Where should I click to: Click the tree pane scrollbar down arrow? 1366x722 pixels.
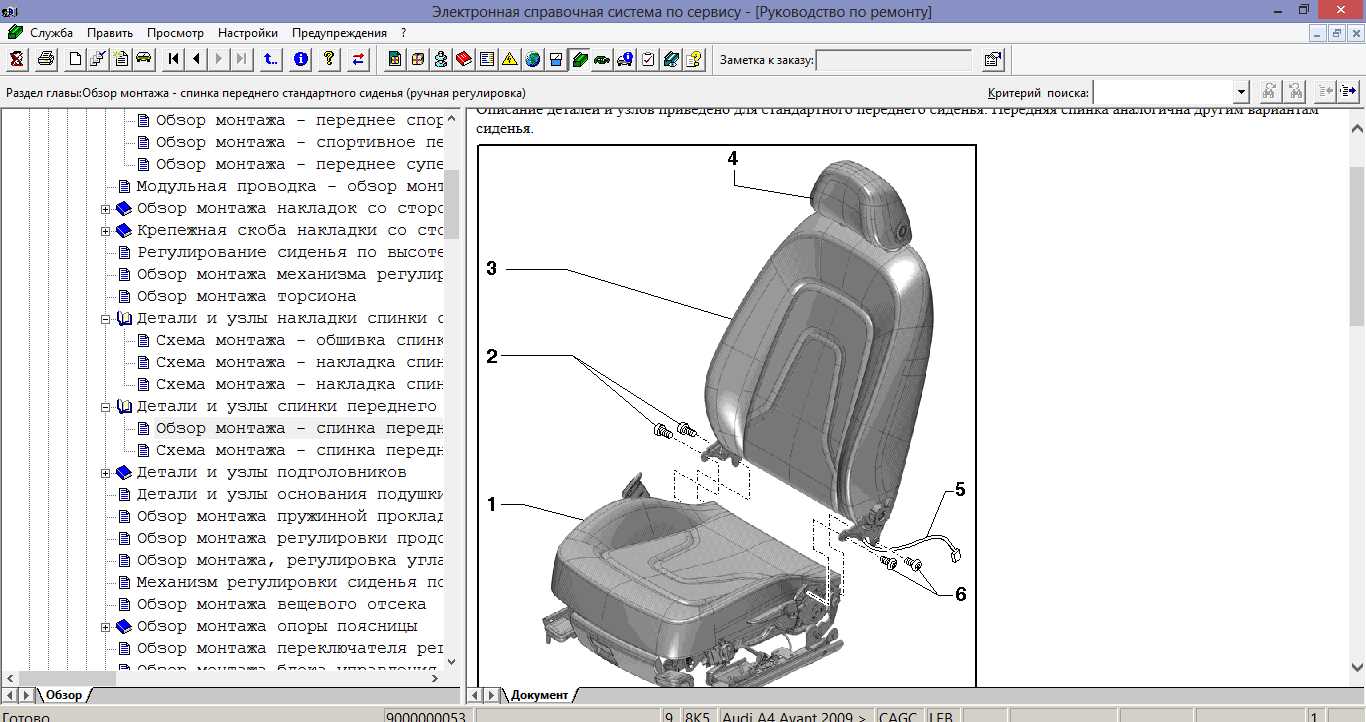click(x=451, y=661)
